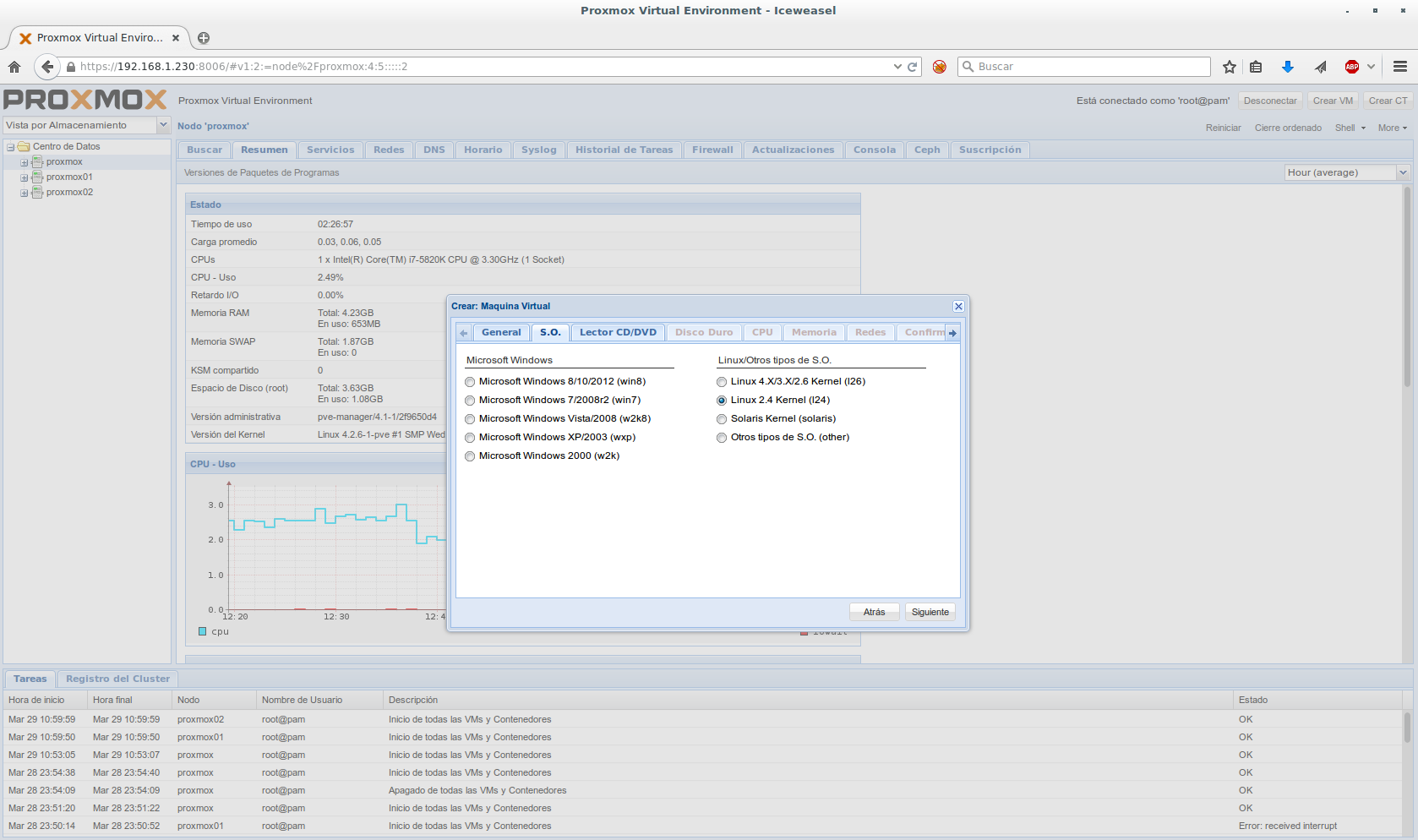Open the downloads arrow icon
This screenshot has height=840, width=1418.
tap(1287, 67)
